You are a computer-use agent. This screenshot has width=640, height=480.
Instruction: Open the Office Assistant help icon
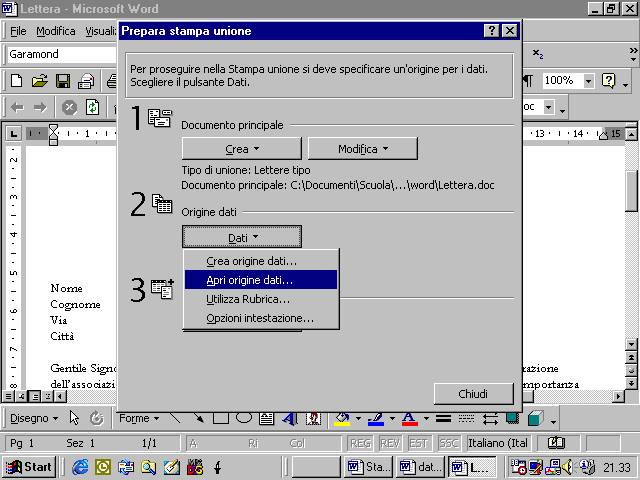(x=608, y=81)
